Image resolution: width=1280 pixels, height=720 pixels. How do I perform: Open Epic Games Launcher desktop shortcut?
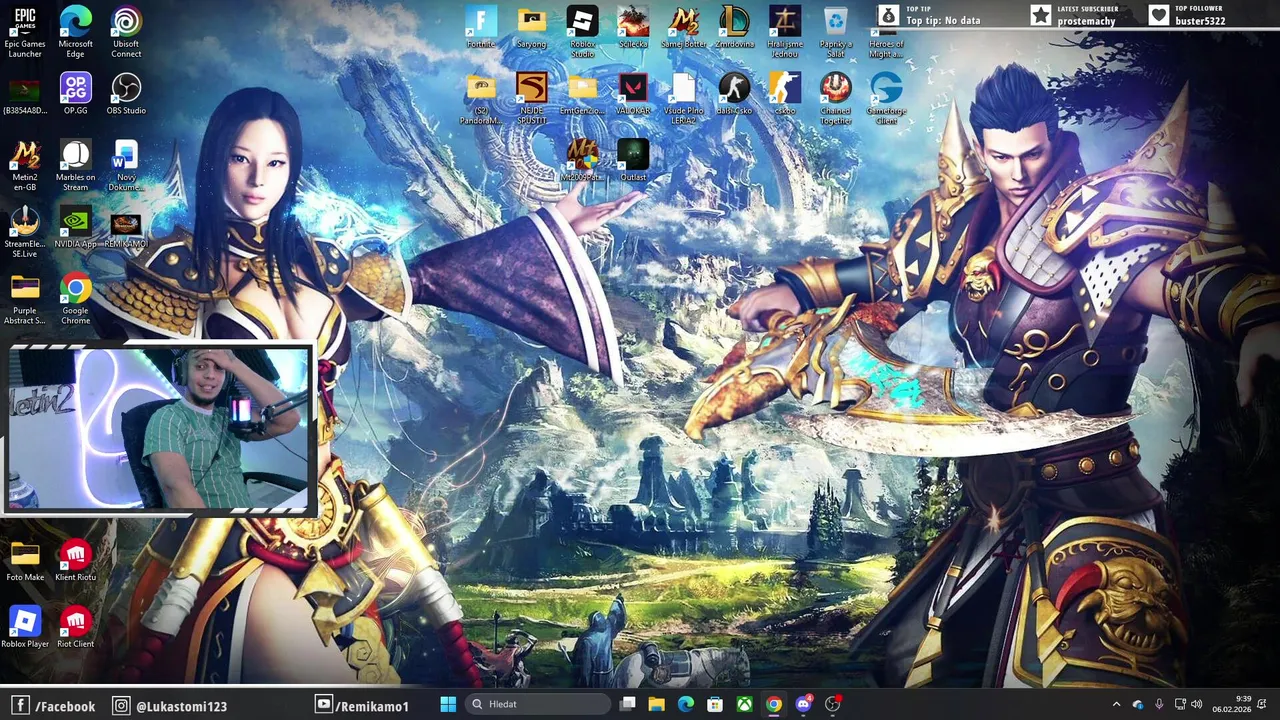click(25, 32)
